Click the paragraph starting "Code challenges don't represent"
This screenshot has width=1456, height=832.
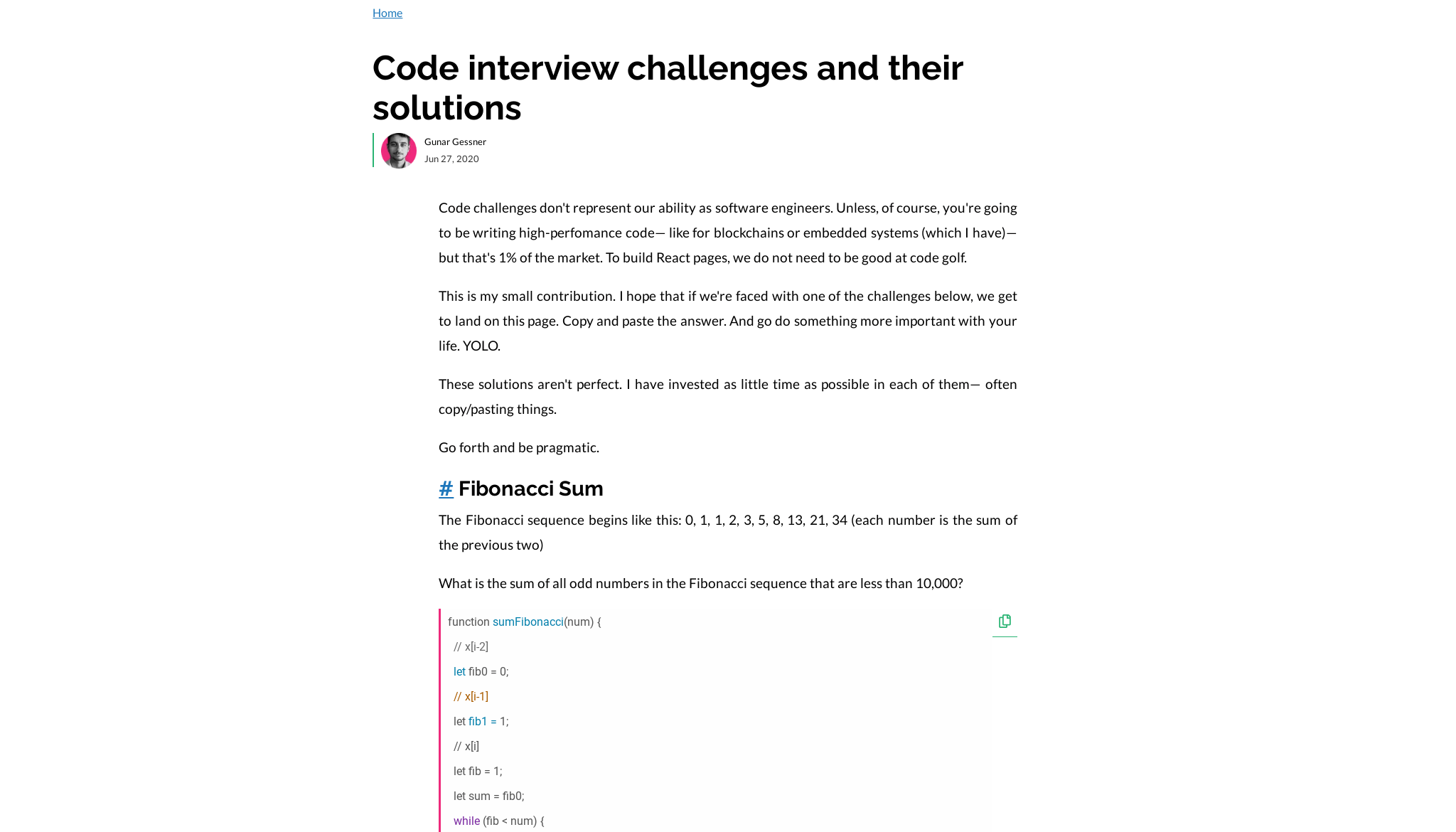click(727, 233)
